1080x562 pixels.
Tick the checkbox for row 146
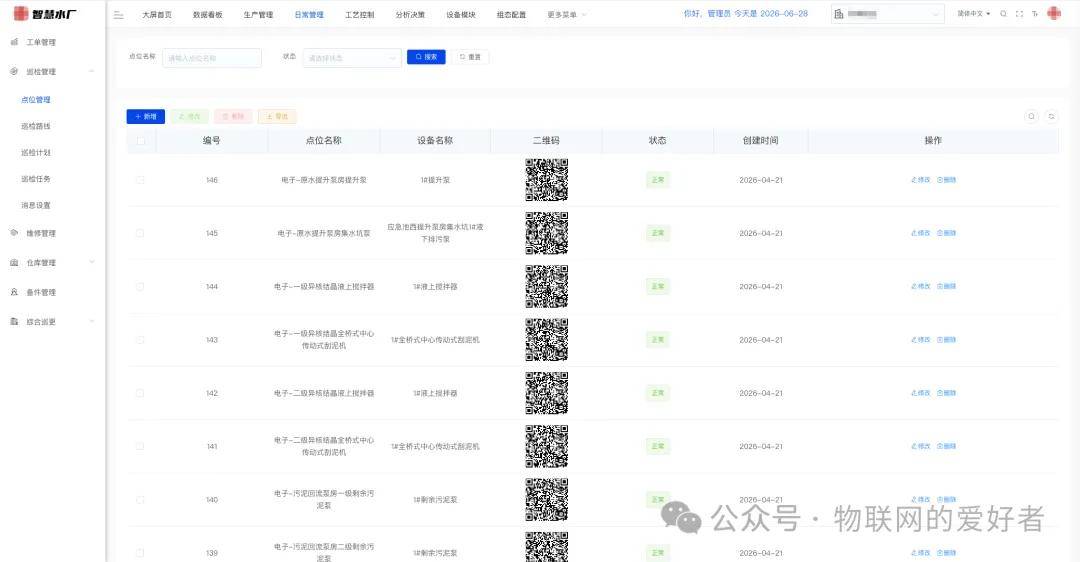(x=140, y=180)
